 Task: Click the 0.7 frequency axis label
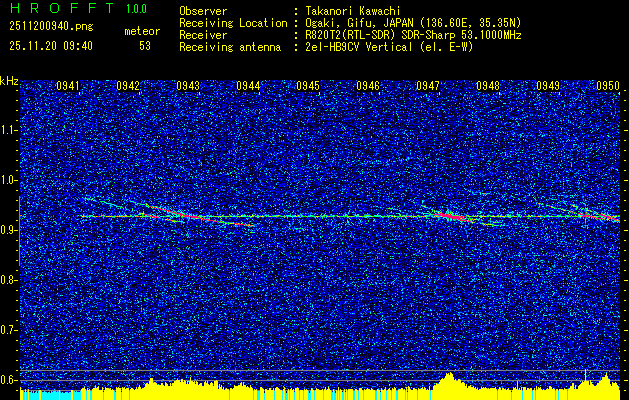pos(9,330)
